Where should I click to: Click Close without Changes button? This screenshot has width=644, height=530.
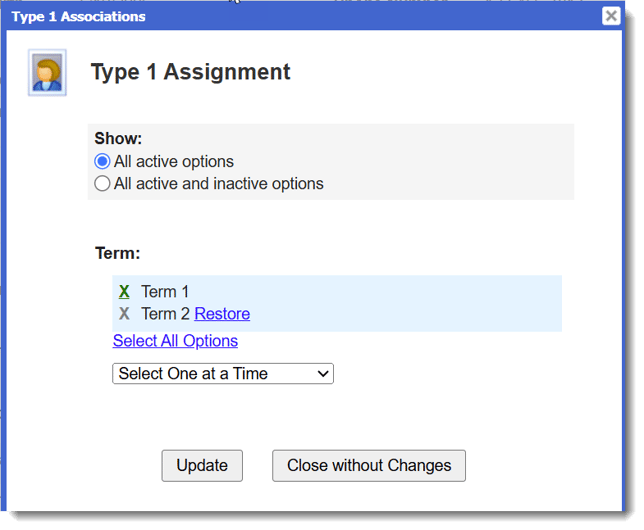point(369,465)
